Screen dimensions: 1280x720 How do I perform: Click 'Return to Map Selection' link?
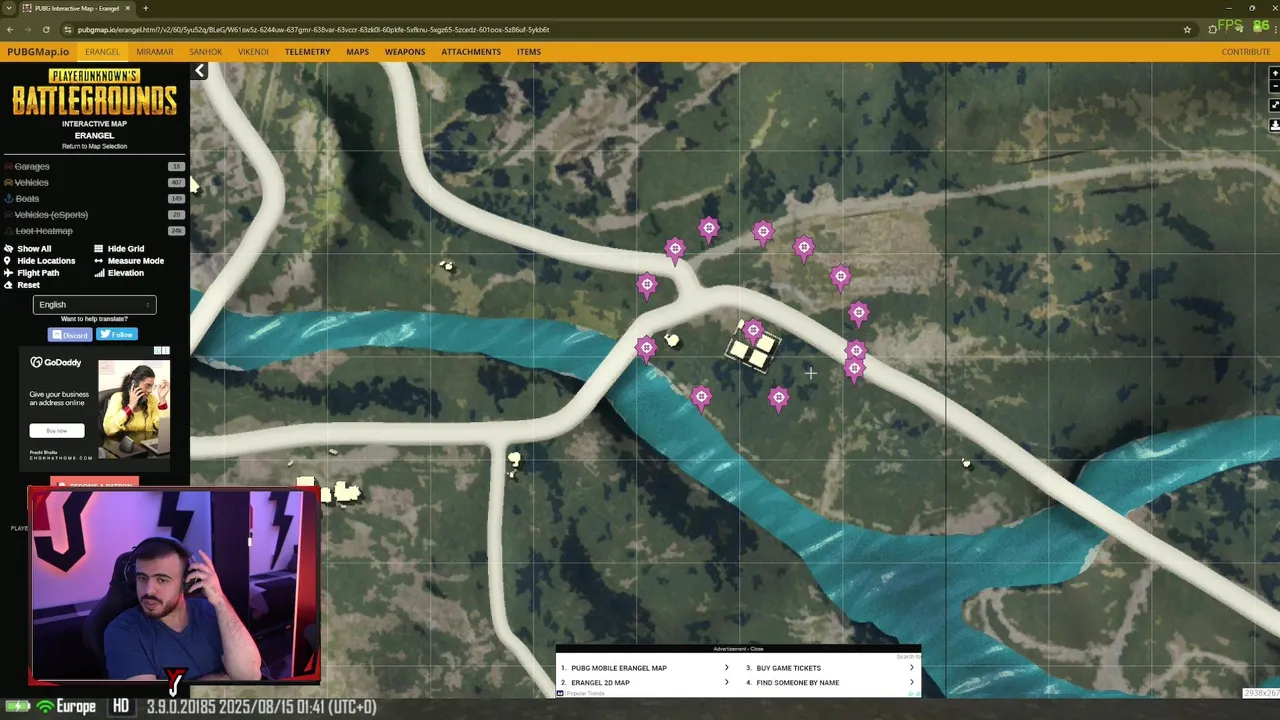(x=94, y=147)
